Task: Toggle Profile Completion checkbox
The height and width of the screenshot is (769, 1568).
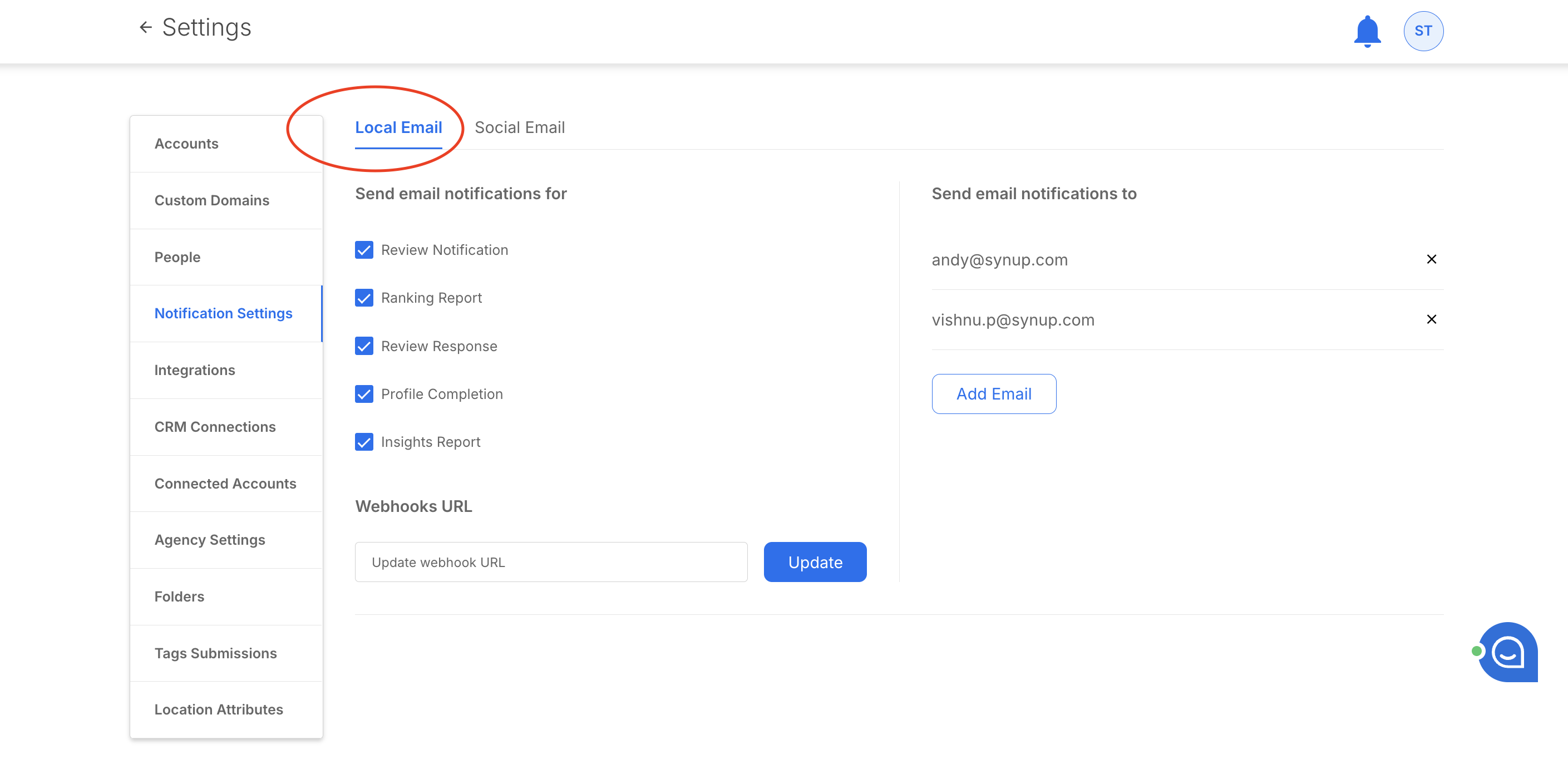Action: pos(364,395)
